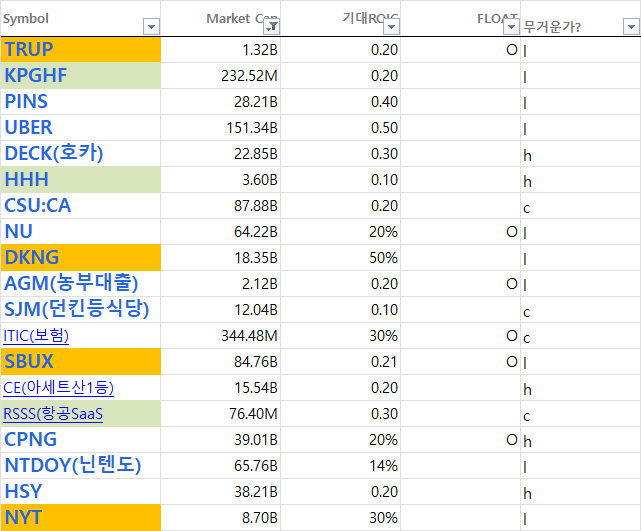Viewport: 641px width, 531px height.
Task: Open the CE(아세트산1등) hyperlink
Action: pyautogui.click(x=58, y=388)
